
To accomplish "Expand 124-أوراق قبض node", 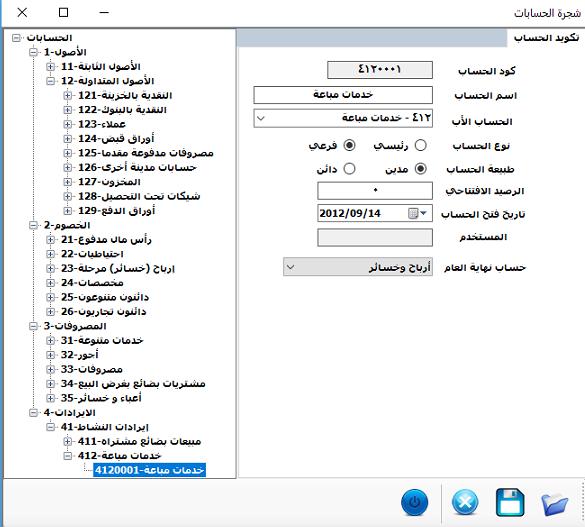I will [x=68, y=139].
